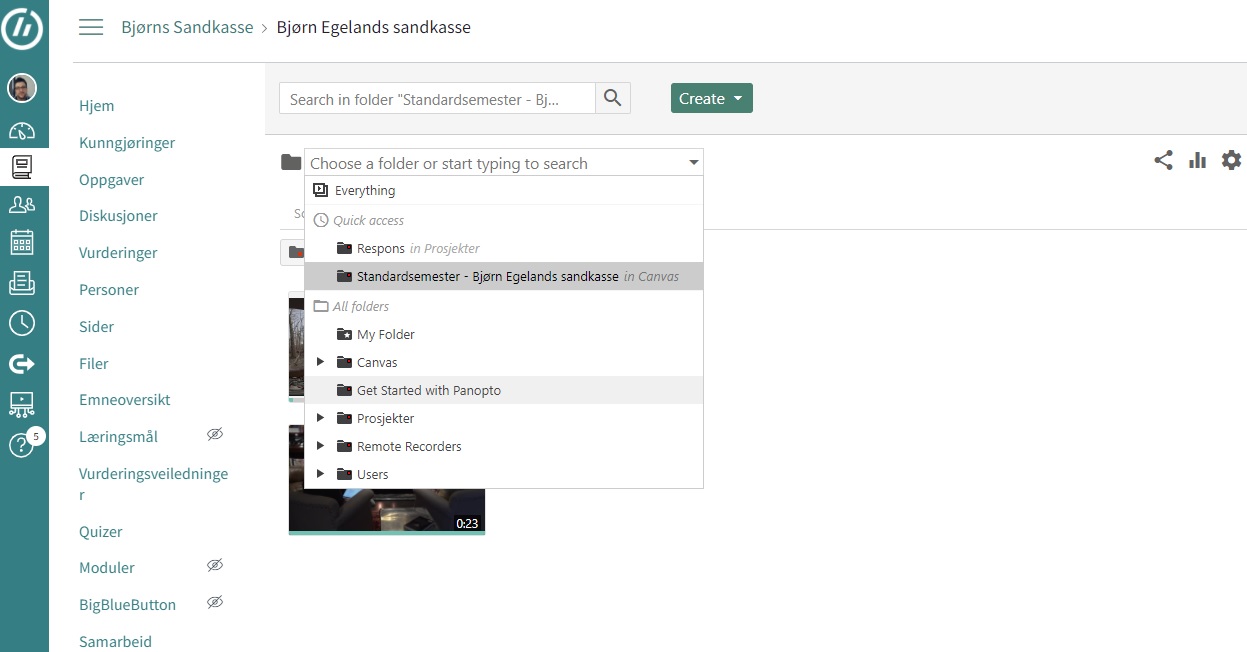Open Hjem in the course menu

coord(97,106)
